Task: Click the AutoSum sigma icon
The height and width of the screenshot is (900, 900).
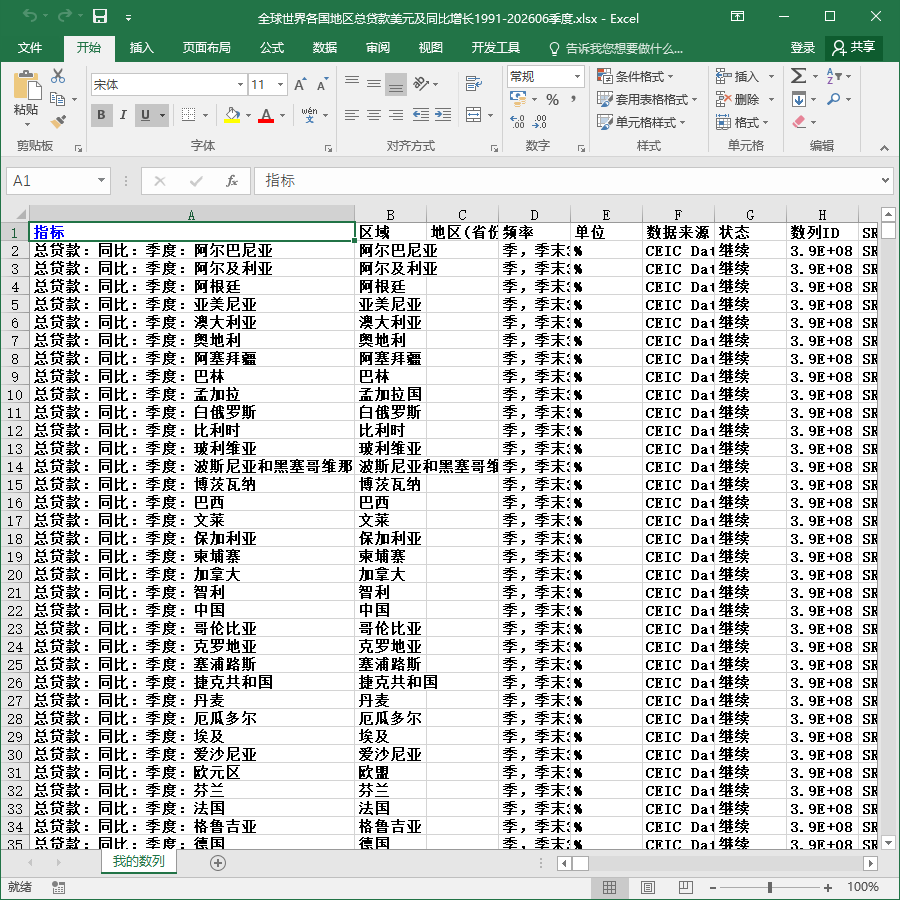Action: point(798,76)
